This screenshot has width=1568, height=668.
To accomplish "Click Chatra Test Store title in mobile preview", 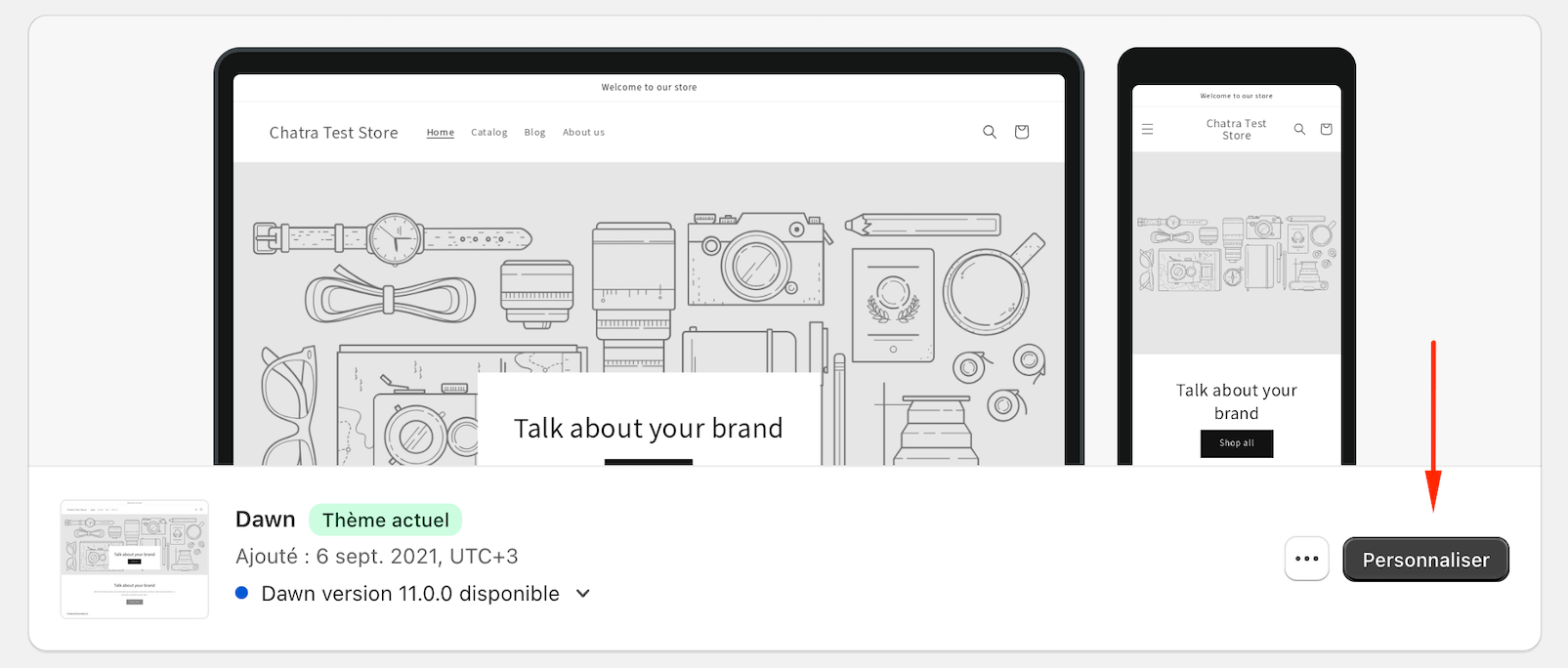I will (x=1236, y=130).
